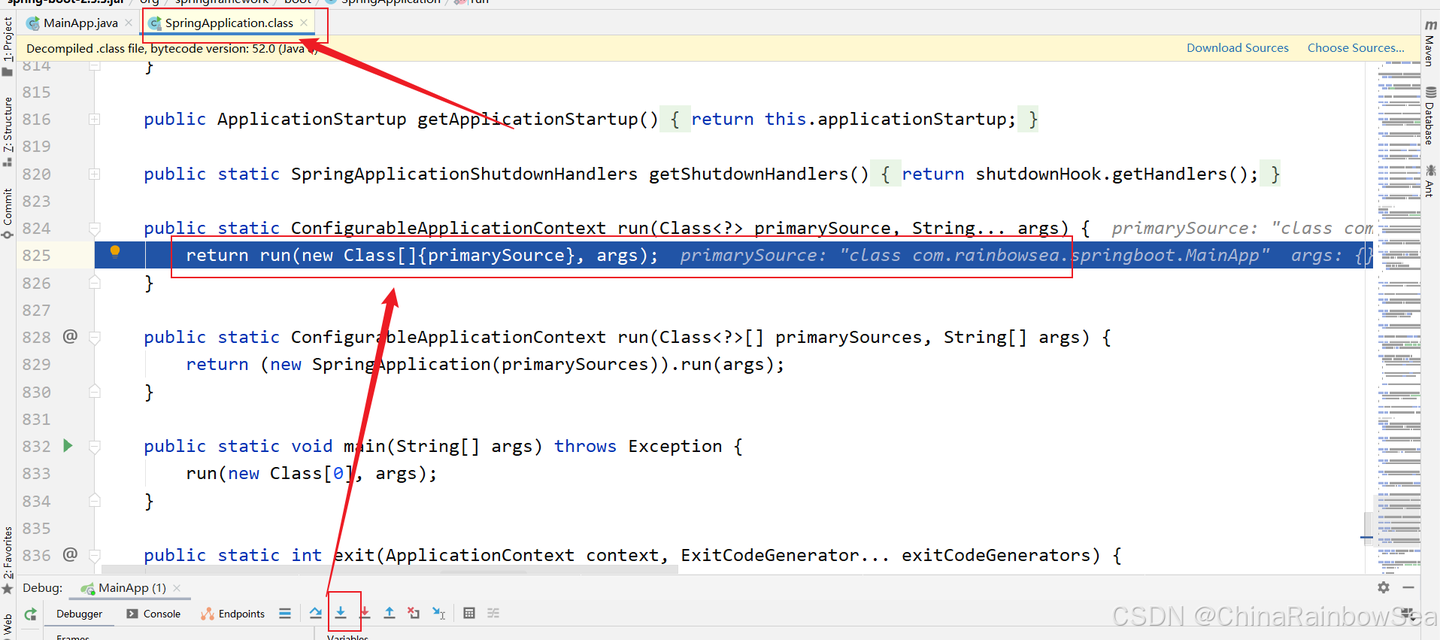Viewport: 1440px width, 640px height.
Task: Click the Step Out debugger icon
Action: coord(389,613)
